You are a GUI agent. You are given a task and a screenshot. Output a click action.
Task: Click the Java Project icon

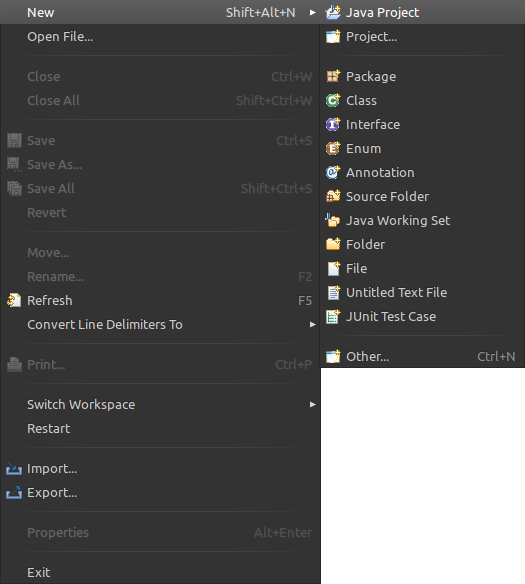(333, 12)
